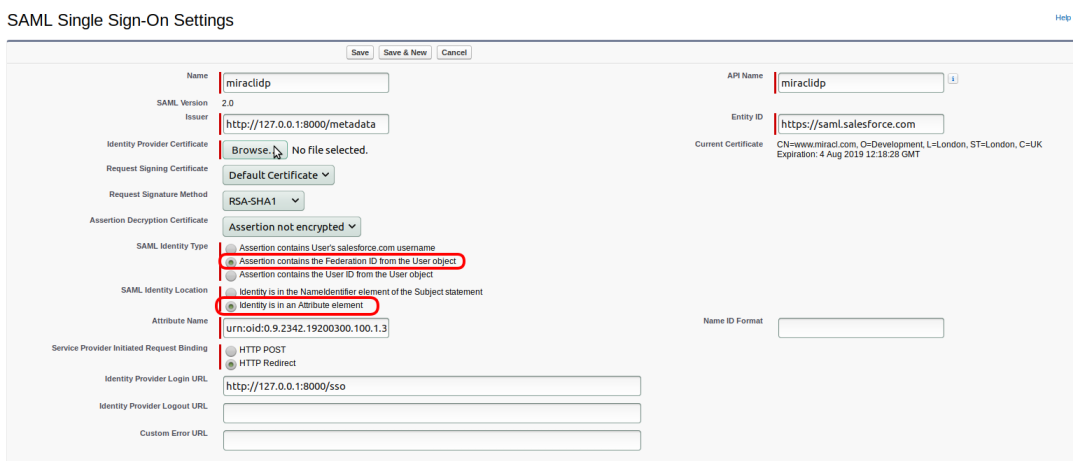This screenshot has height=461, width=1073.
Task: Click the API Name info icon
Action: click(953, 79)
